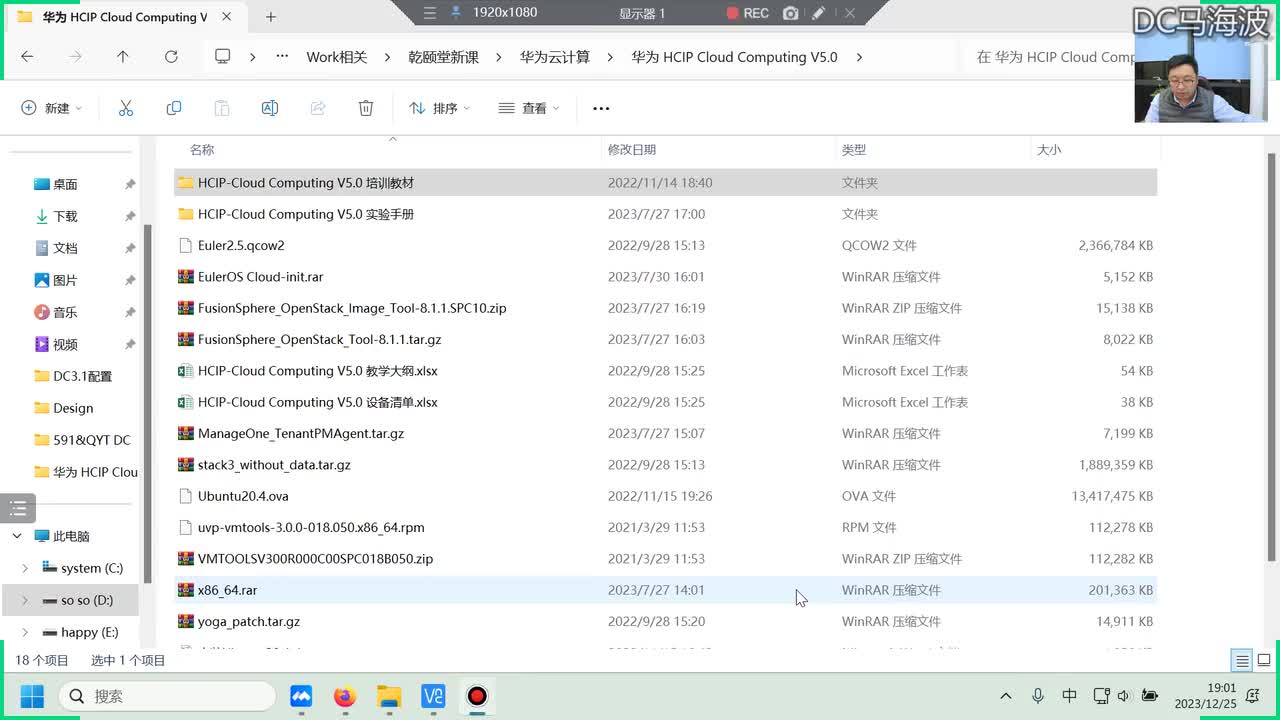1280x720 pixels.
Task: Click the pin icon in recorder bar
Action: (456, 13)
